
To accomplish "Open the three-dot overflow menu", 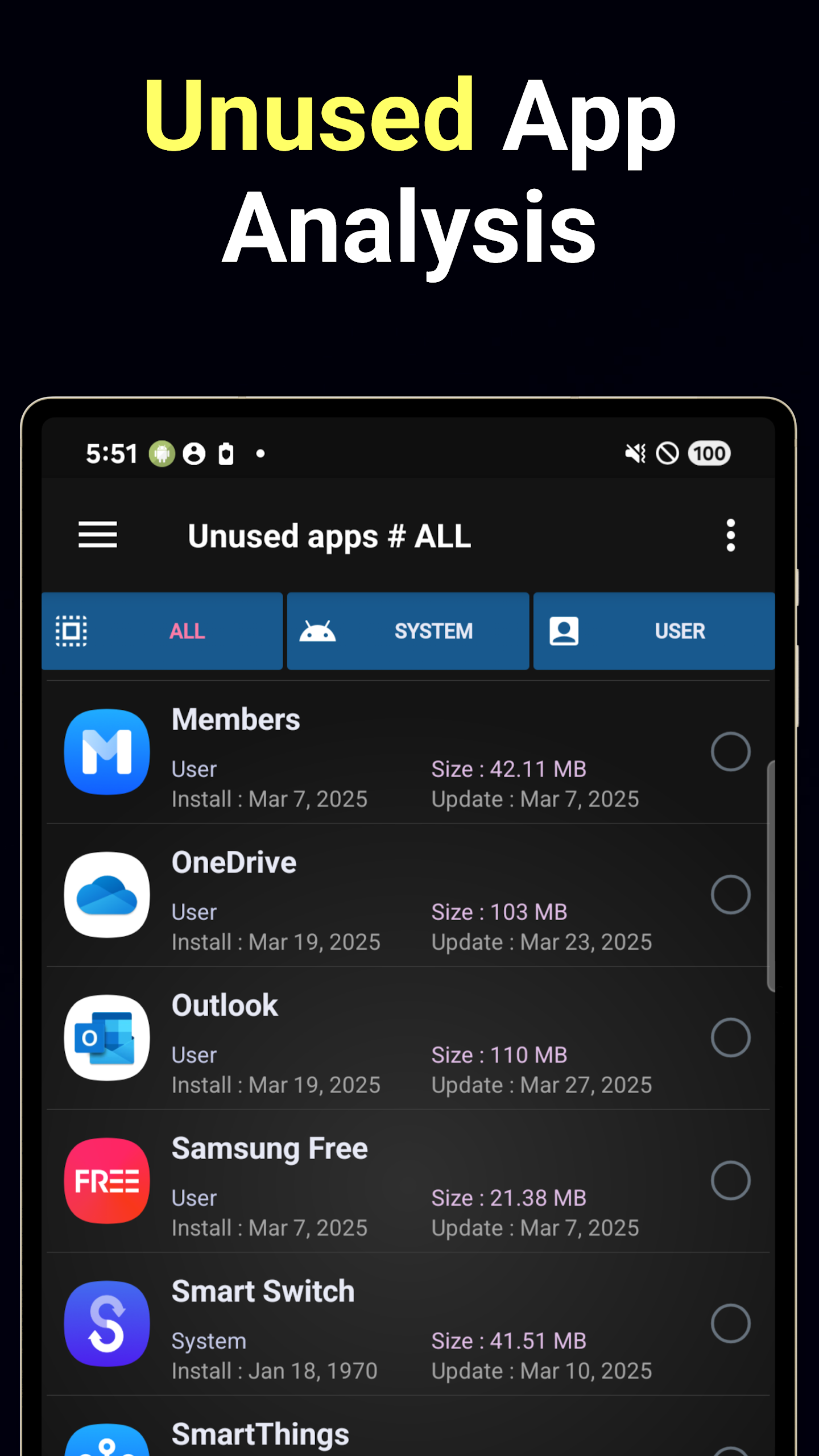I will (x=731, y=535).
